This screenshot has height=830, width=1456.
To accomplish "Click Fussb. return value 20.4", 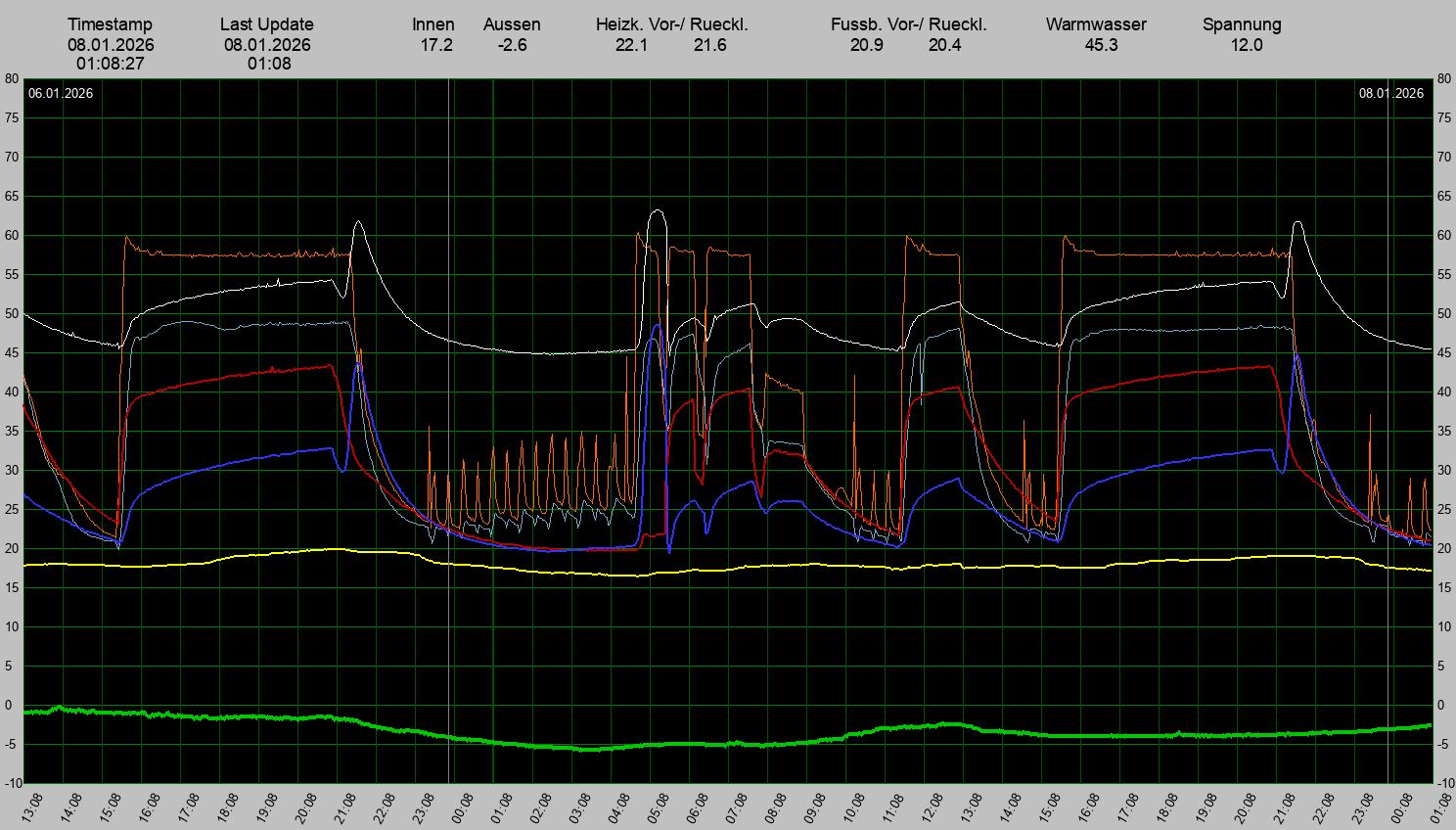I will (x=944, y=45).
